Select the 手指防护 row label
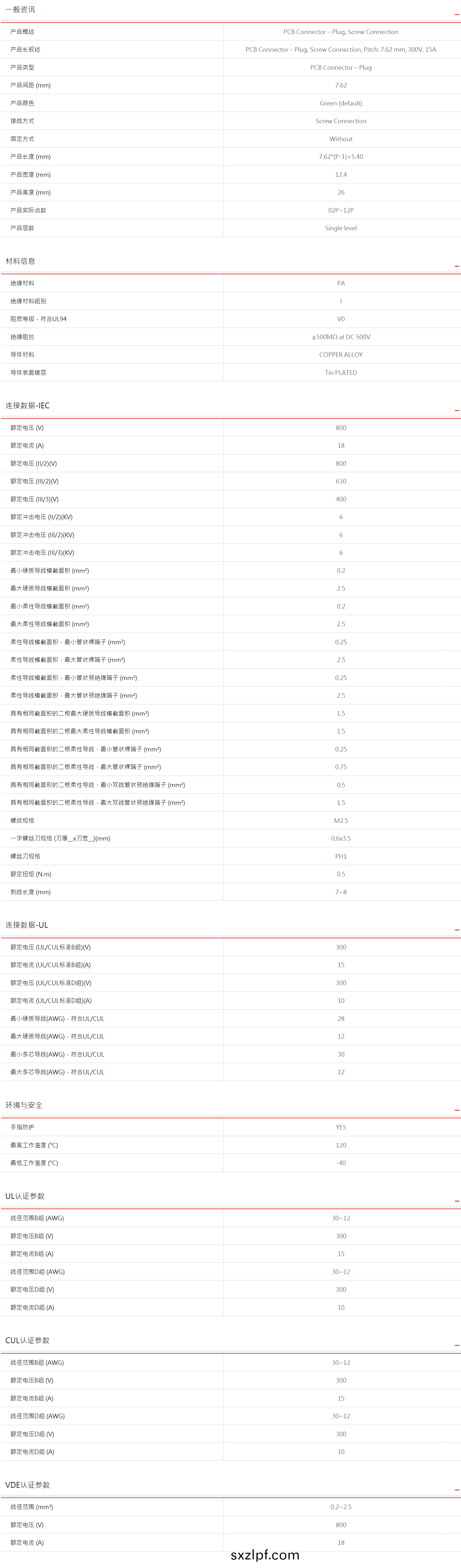 click(22, 1127)
